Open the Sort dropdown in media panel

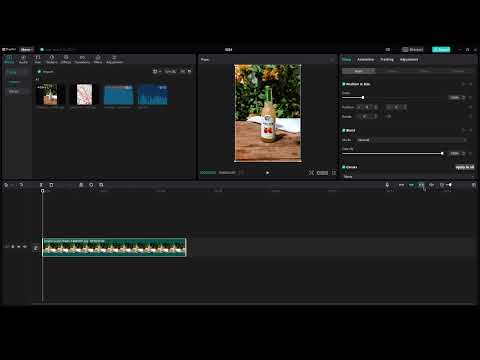tap(170, 71)
